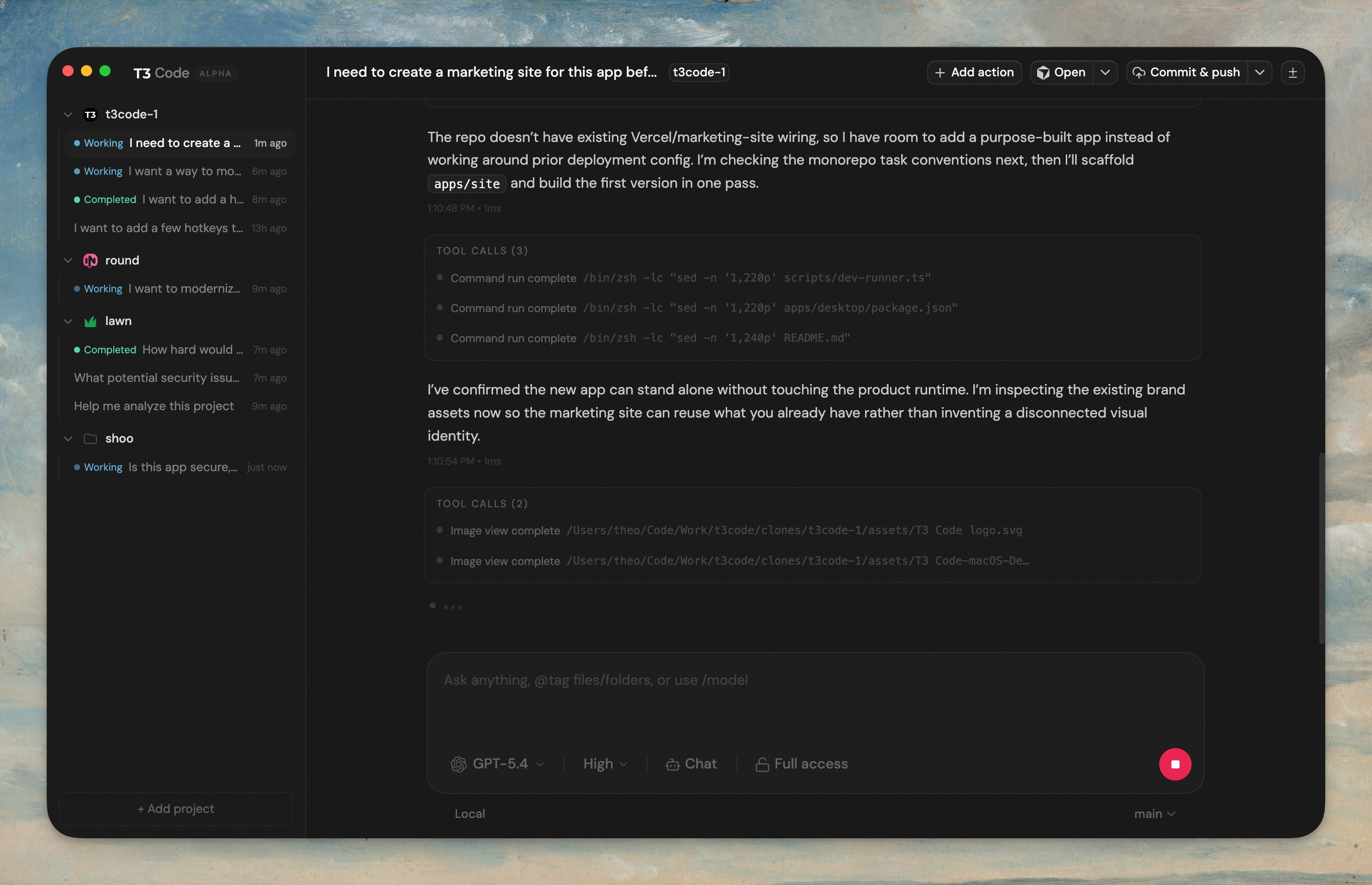Click the green leaf icon for lawn project
Image resolution: width=1372 pixels, height=885 pixels.
coord(90,321)
